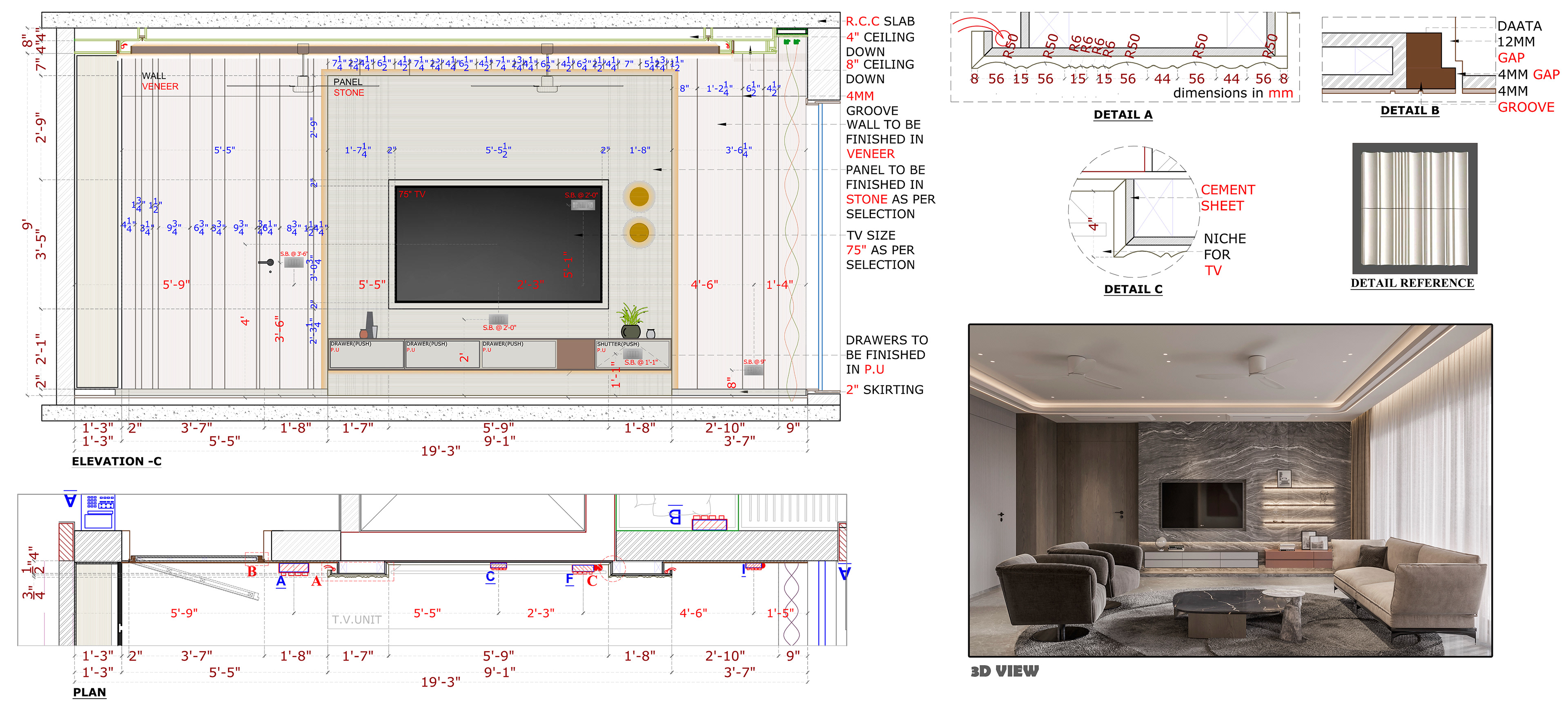Click the DETAIL C heading

[1133, 289]
